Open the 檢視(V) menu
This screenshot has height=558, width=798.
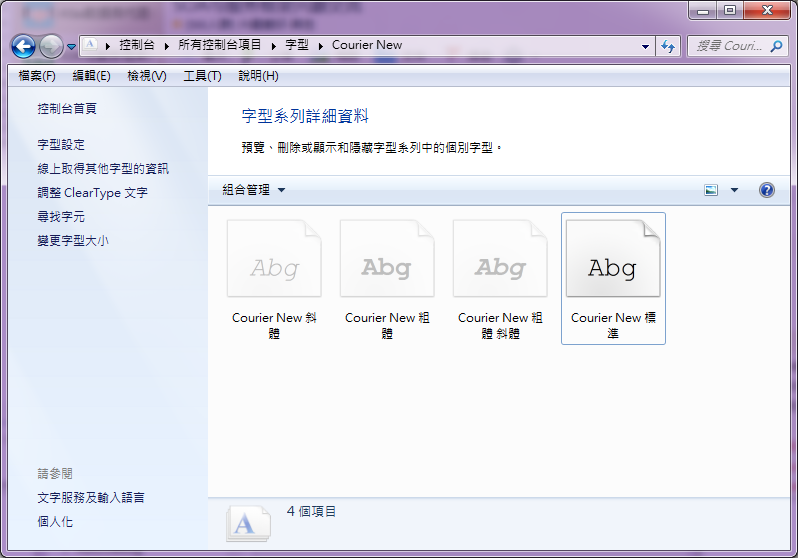click(147, 76)
